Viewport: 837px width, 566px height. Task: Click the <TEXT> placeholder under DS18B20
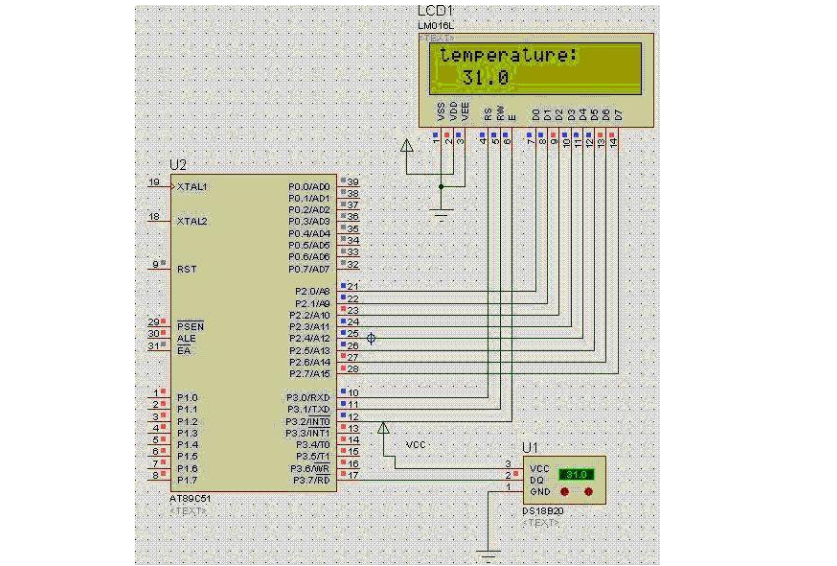[x=540, y=523]
